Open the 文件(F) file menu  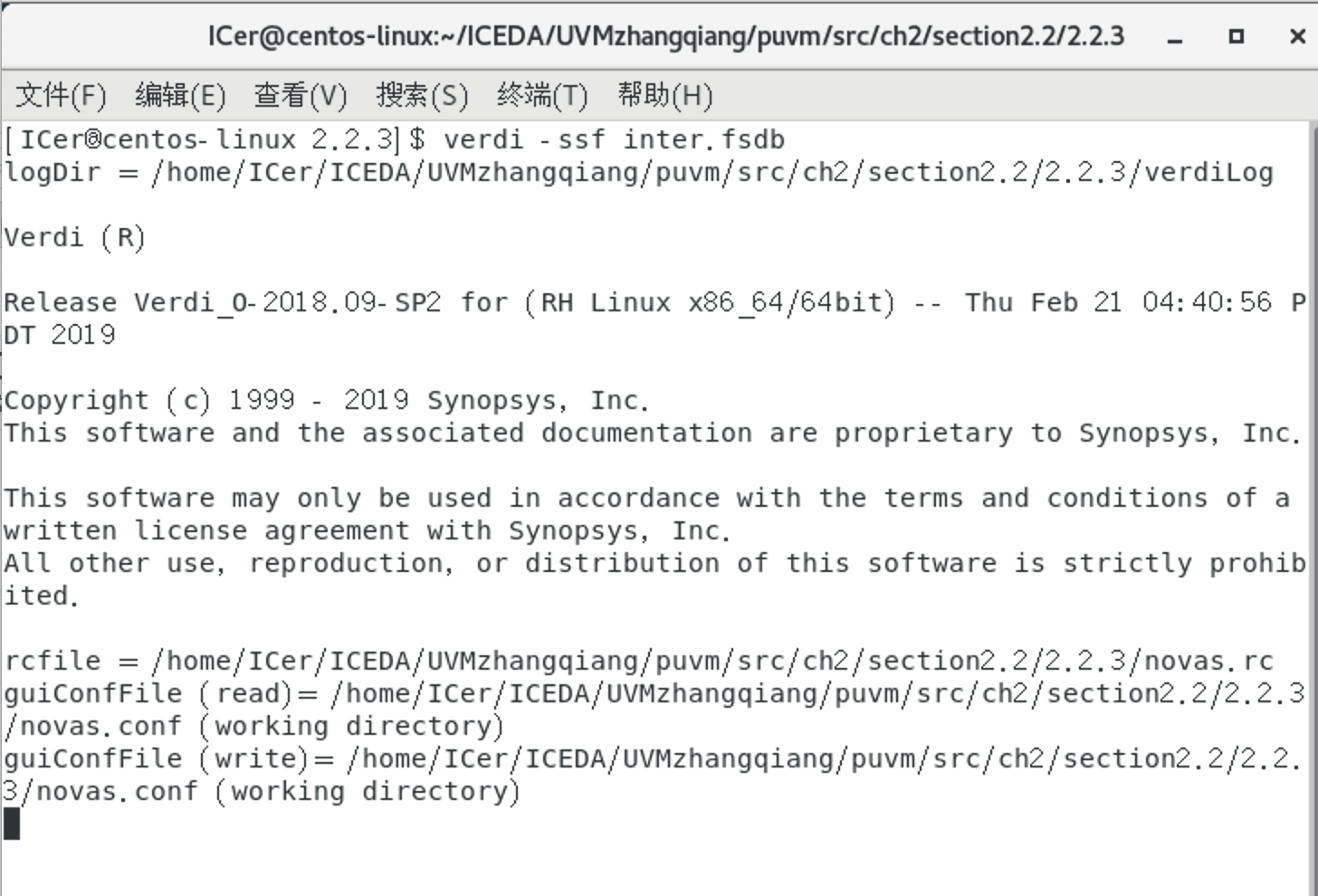(60, 95)
